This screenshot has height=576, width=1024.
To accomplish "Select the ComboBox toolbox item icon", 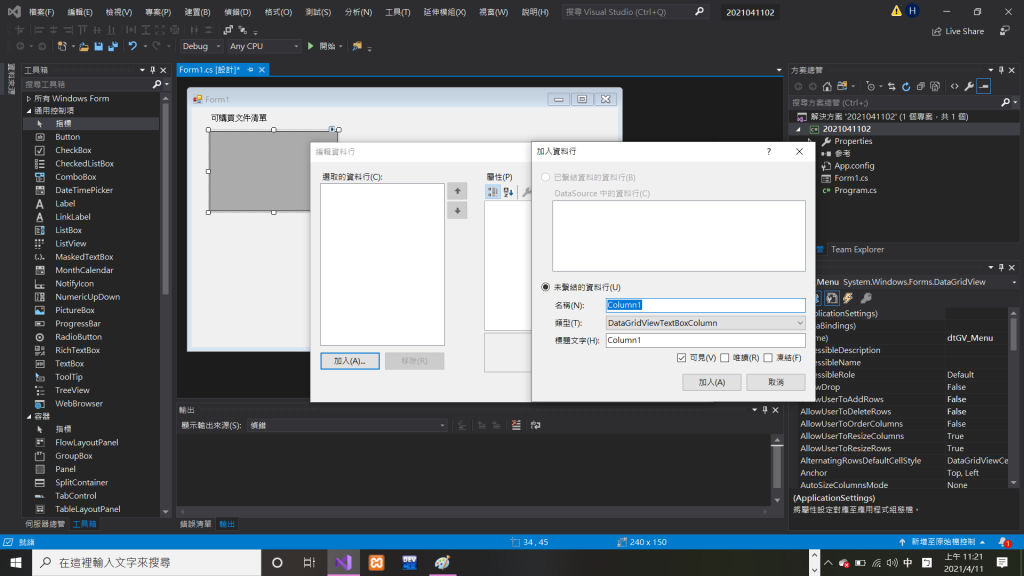I will 40,177.
